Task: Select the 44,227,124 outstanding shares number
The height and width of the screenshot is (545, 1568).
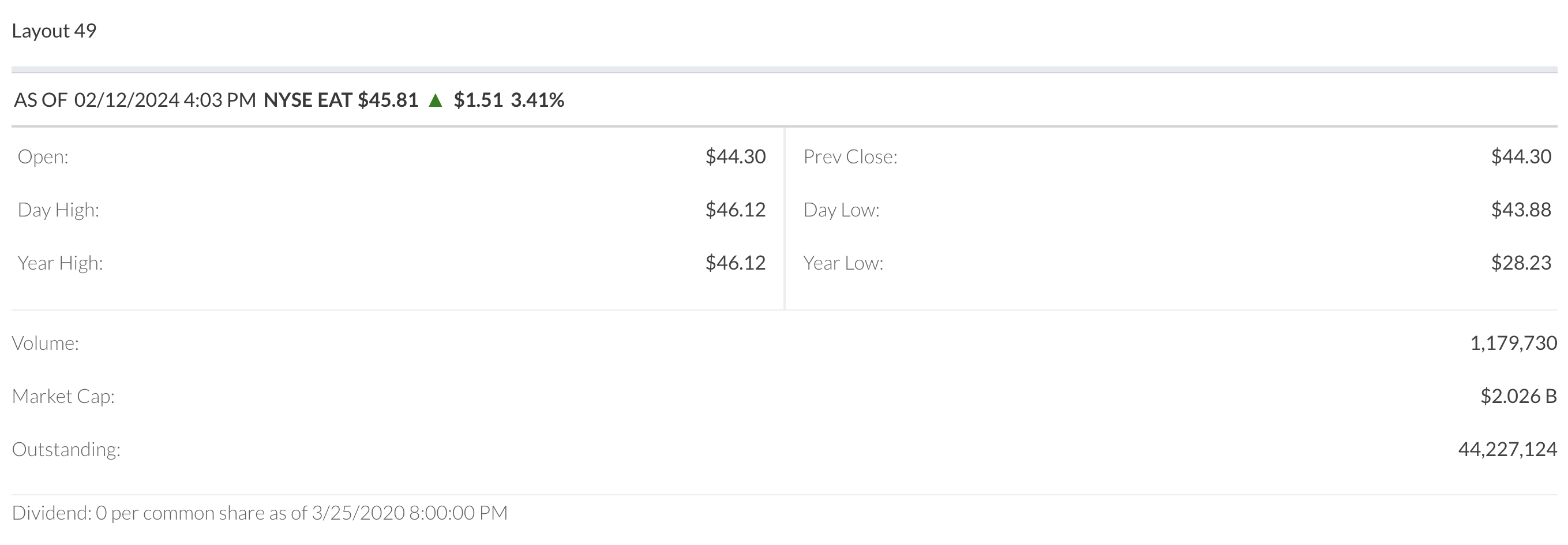Action: click(x=1507, y=449)
